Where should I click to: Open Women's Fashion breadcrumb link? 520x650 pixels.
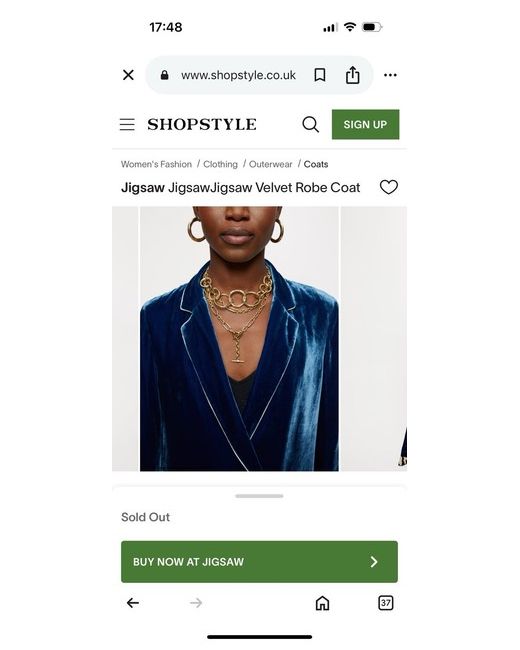pos(156,164)
